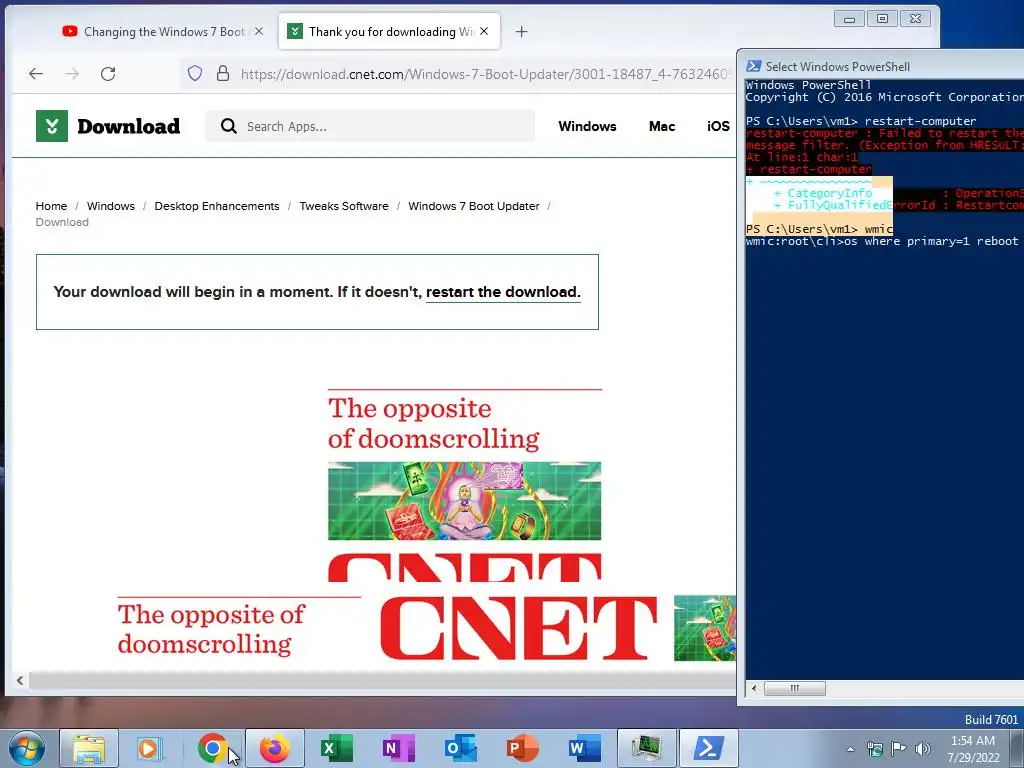The height and width of the screenshot is (768, 1024).
Task: Open Google Chrome from the taskbar
Action: [x=212, y=748]
